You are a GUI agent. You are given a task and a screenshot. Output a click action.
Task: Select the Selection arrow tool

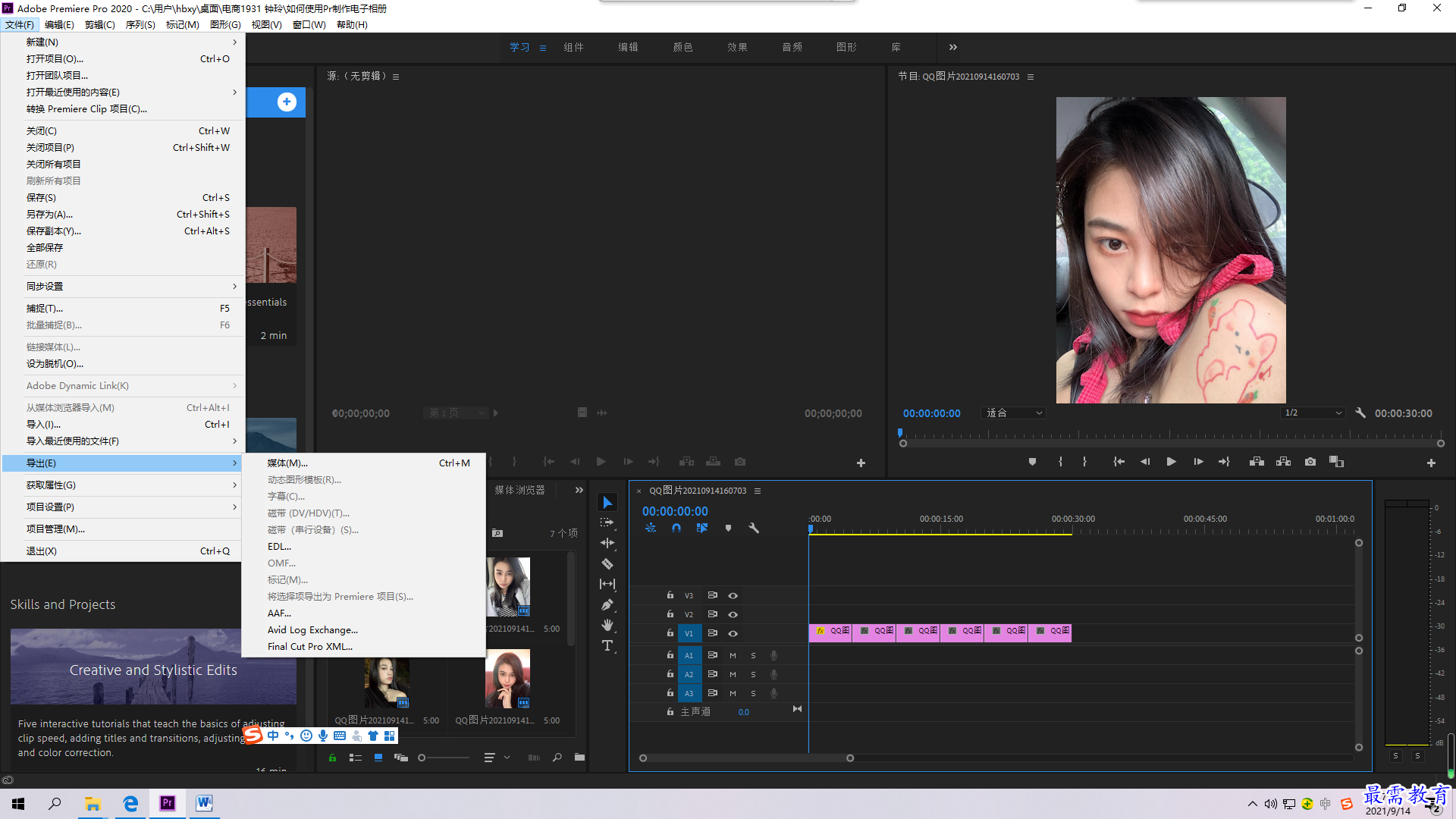[x=607, y=502]
